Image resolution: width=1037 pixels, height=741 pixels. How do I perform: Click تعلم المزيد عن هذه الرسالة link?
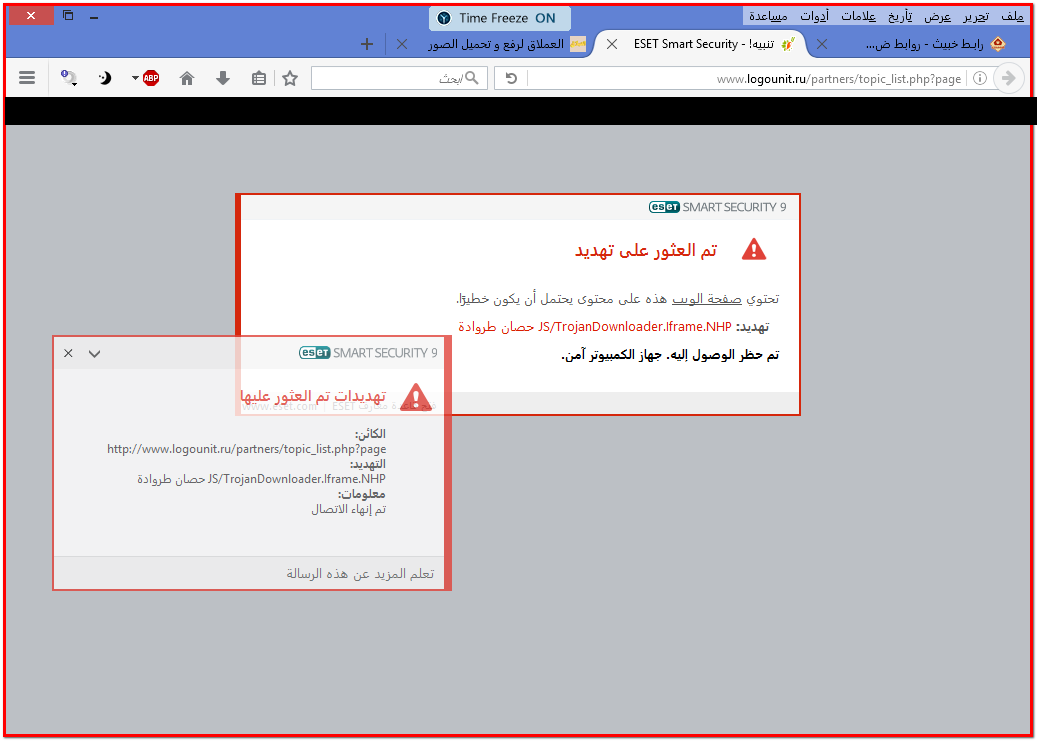(x=360, y=573)
